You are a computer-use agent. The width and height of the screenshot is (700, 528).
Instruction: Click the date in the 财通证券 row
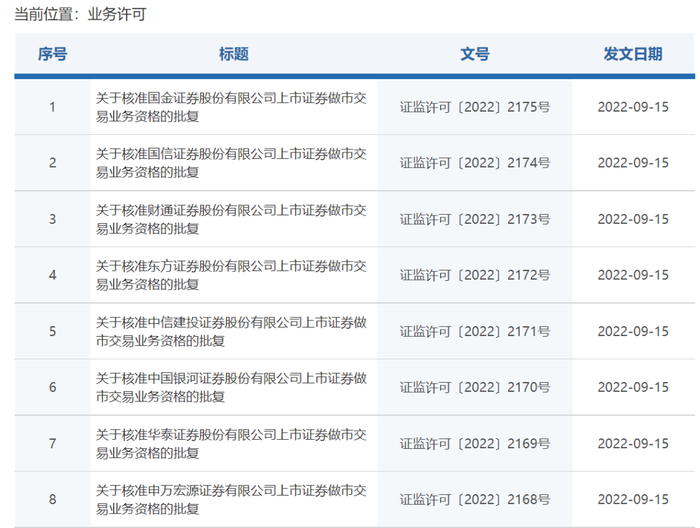633,219
